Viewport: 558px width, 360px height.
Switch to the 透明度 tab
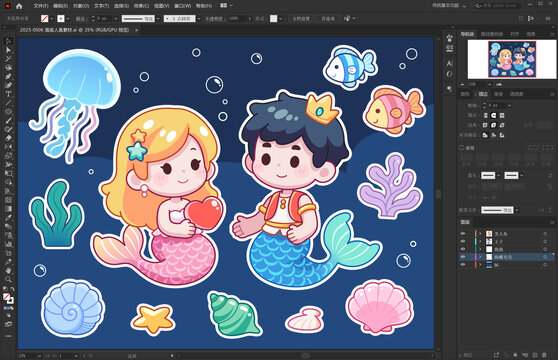coord(516,94)
